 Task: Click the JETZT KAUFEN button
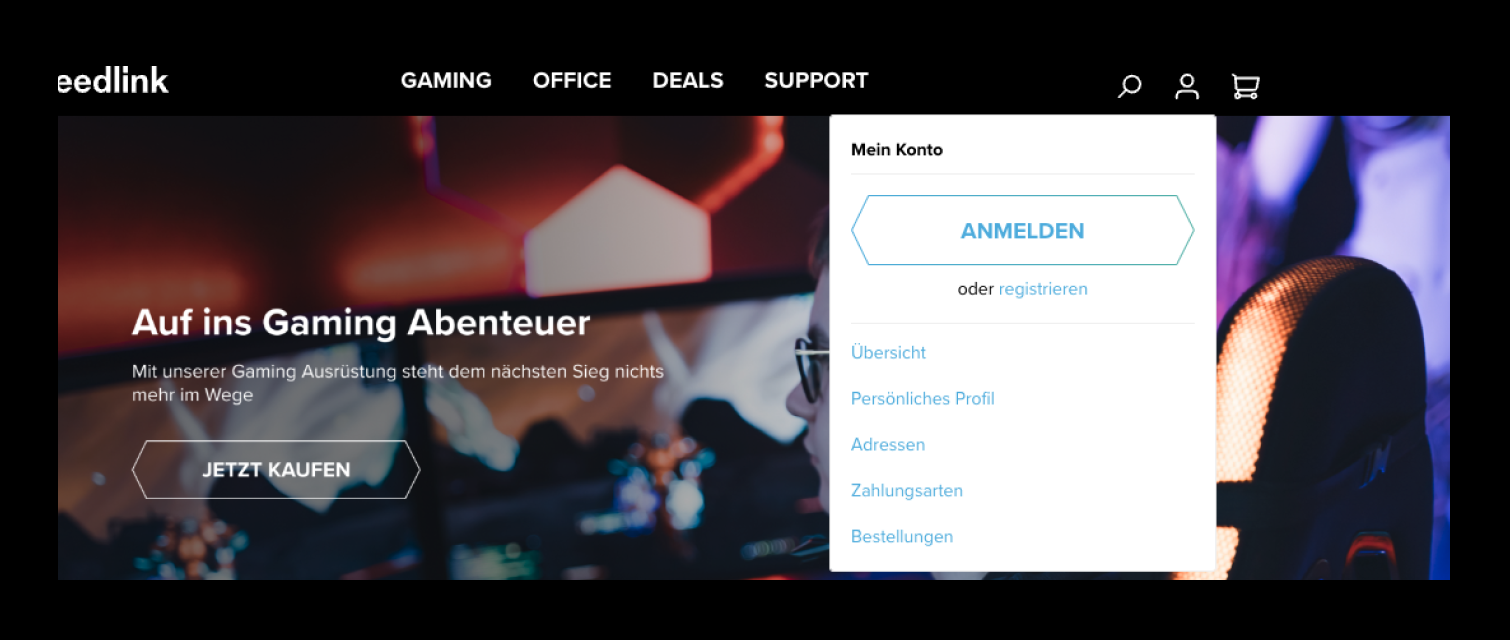point(276,469)
